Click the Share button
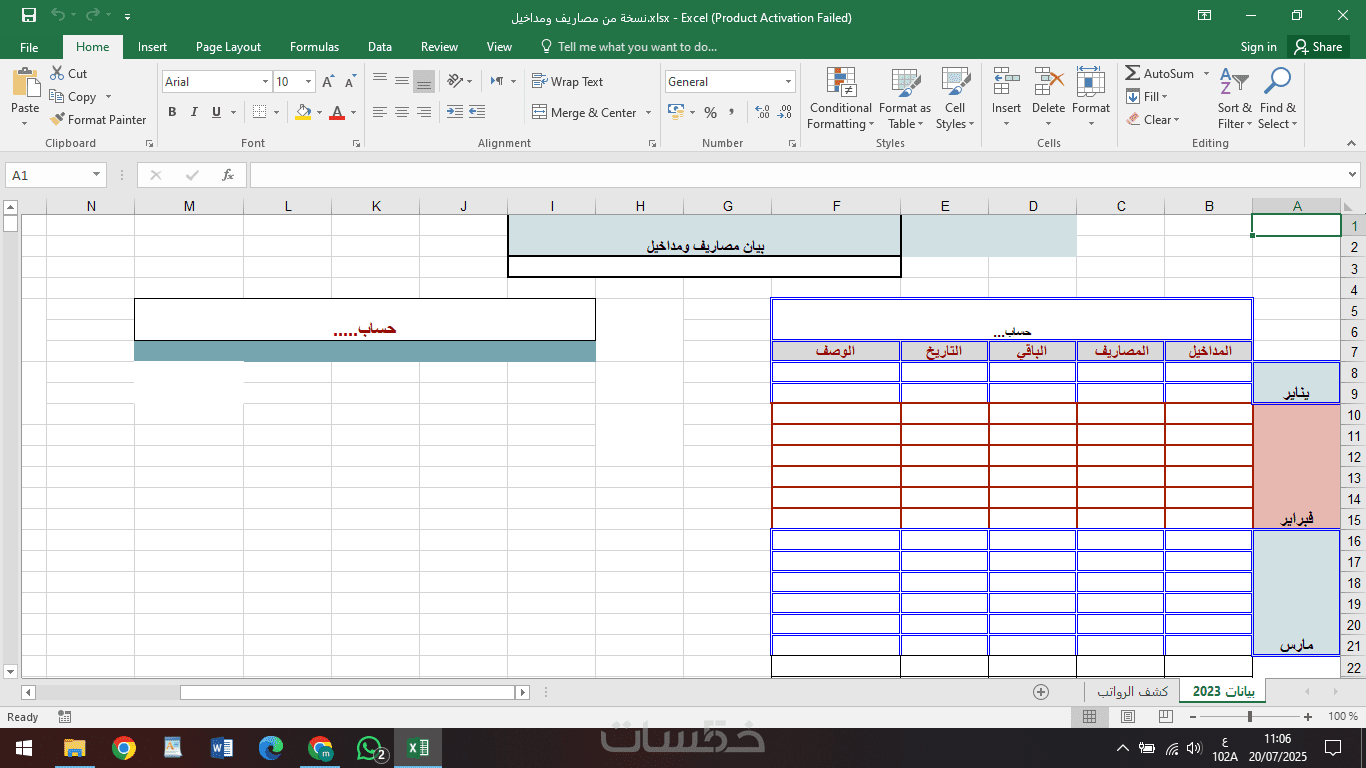This screenshot has height=768, width=1366. 1318,47
